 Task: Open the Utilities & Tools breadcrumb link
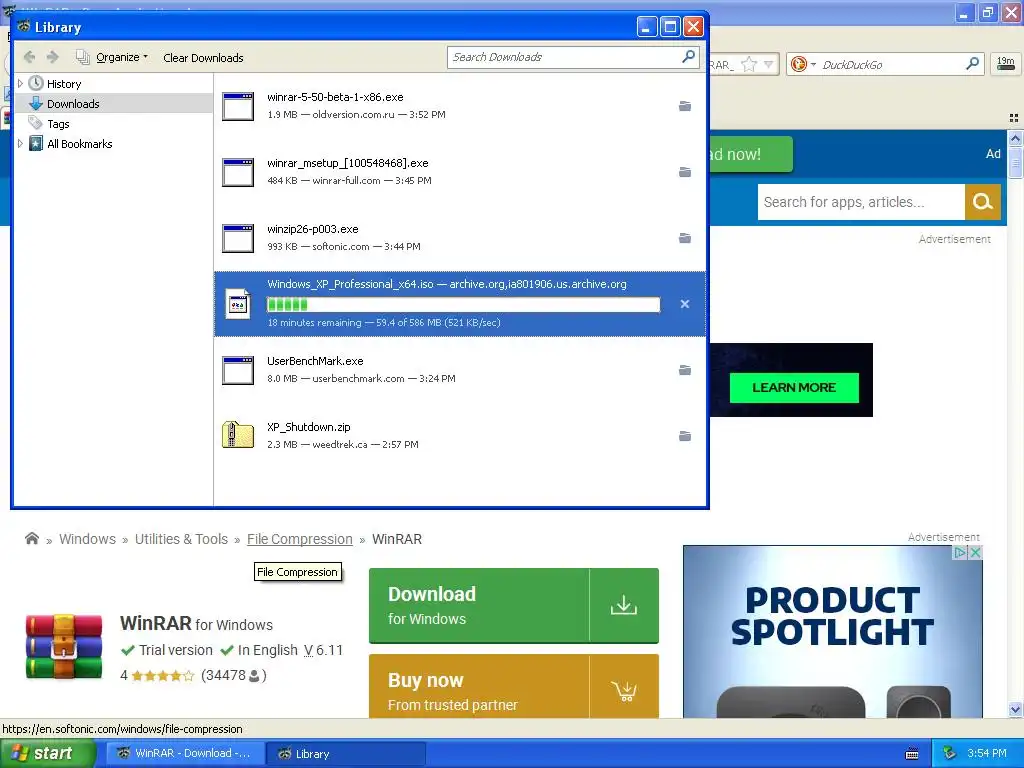(x=181, y=539)
